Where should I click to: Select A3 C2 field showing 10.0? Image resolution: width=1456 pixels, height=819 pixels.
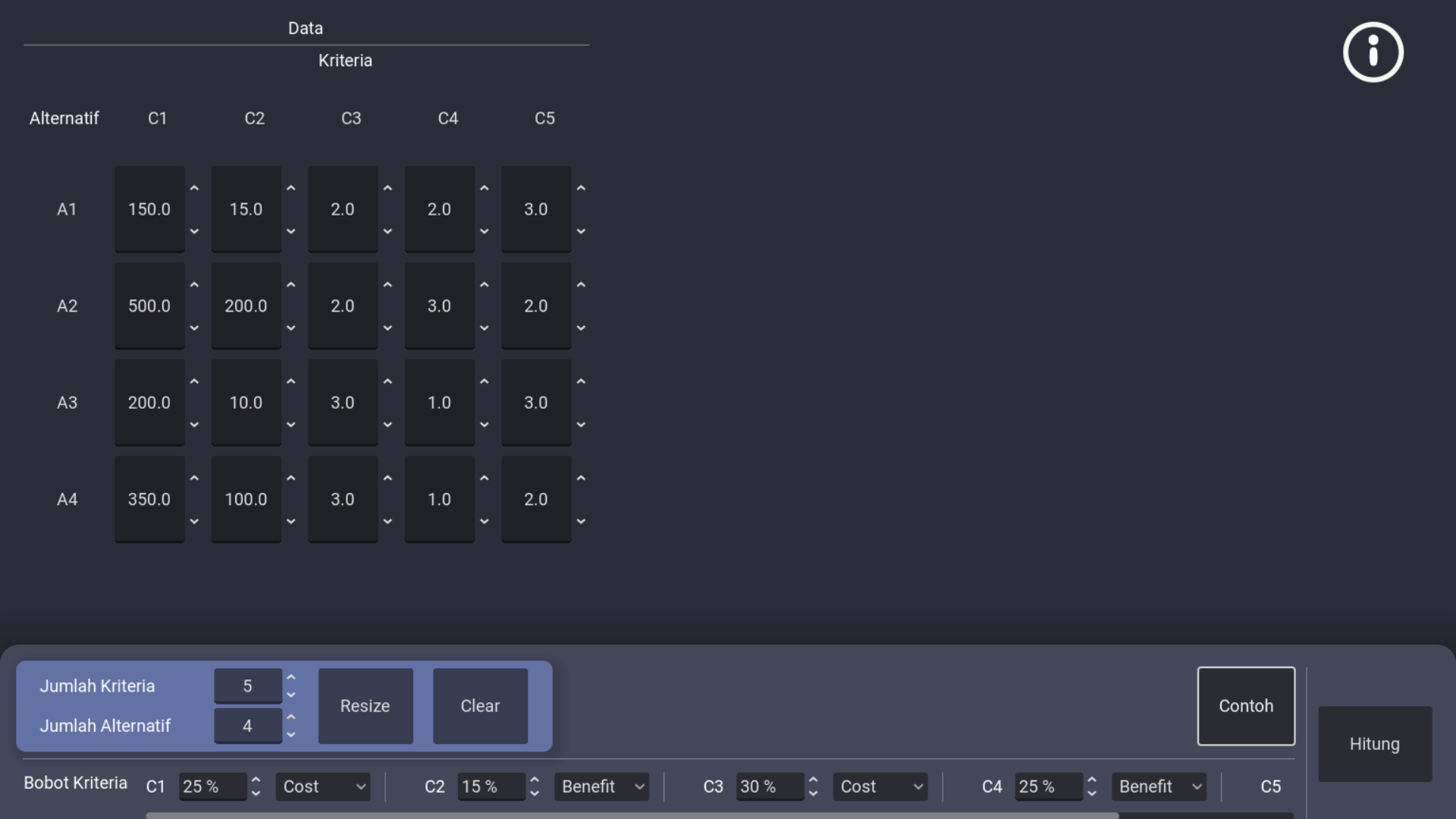pos(246,403)
